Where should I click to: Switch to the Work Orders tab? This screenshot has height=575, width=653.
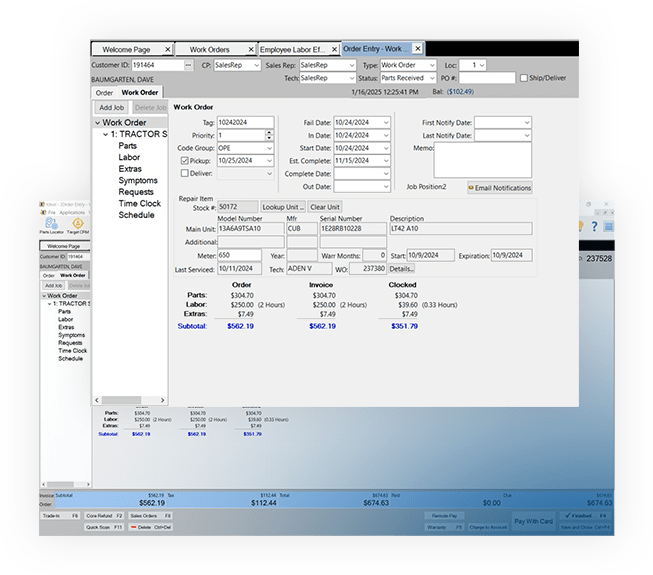[211, 48]
